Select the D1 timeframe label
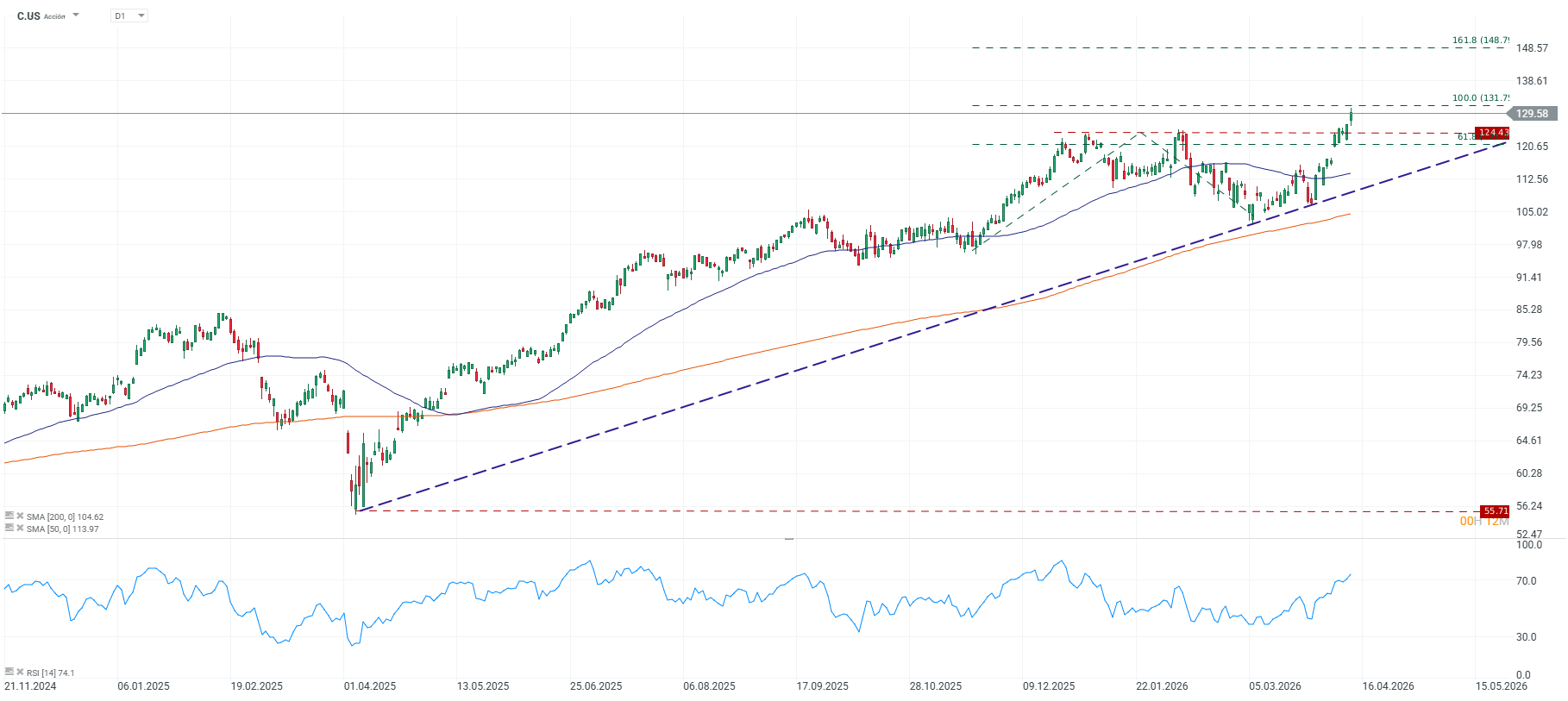The height and width of the screenshot is (701, 1568). click(118, 15)
